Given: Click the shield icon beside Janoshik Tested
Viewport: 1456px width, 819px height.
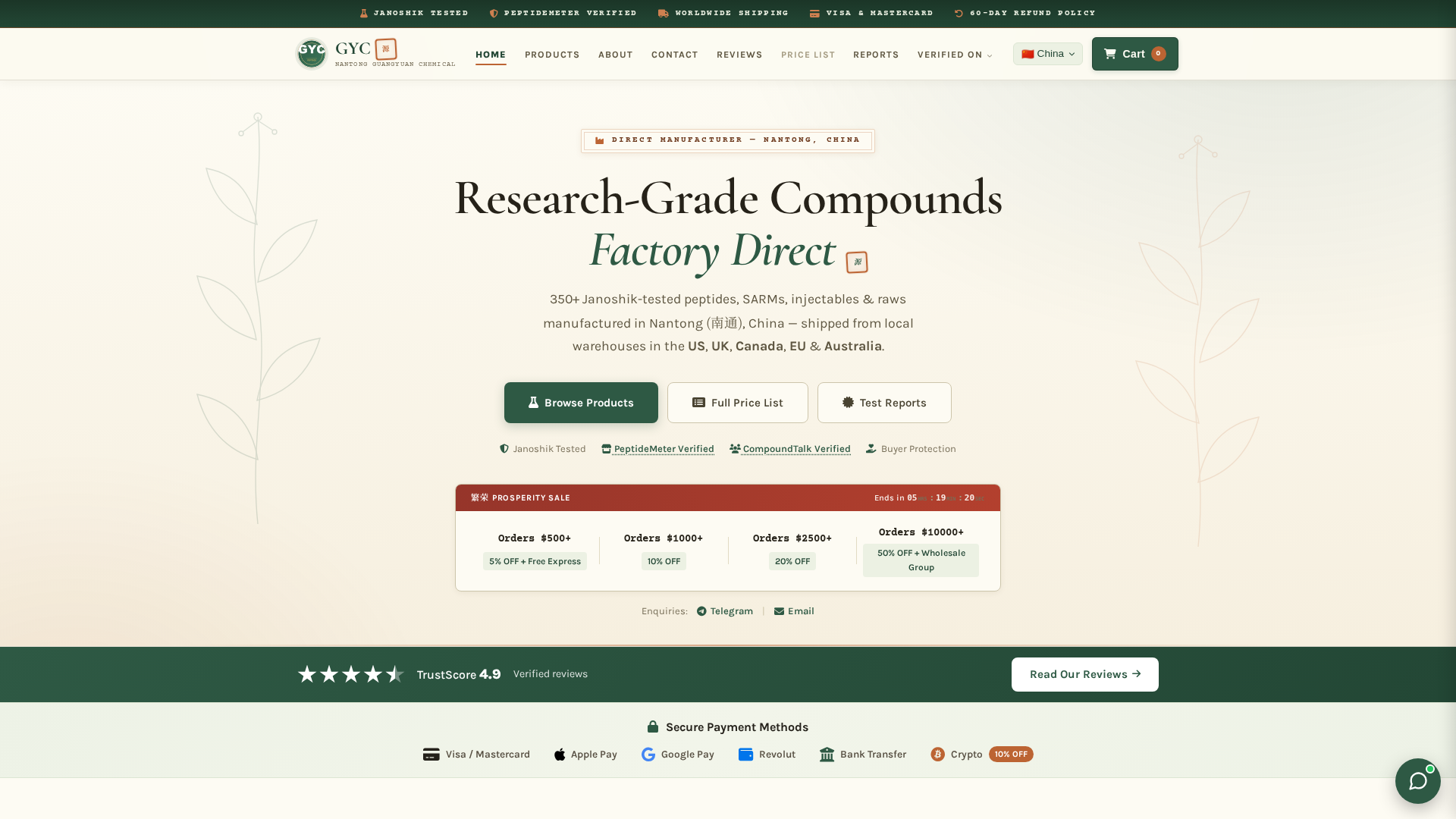Looking at the screenshot, I should click(504, 449).
